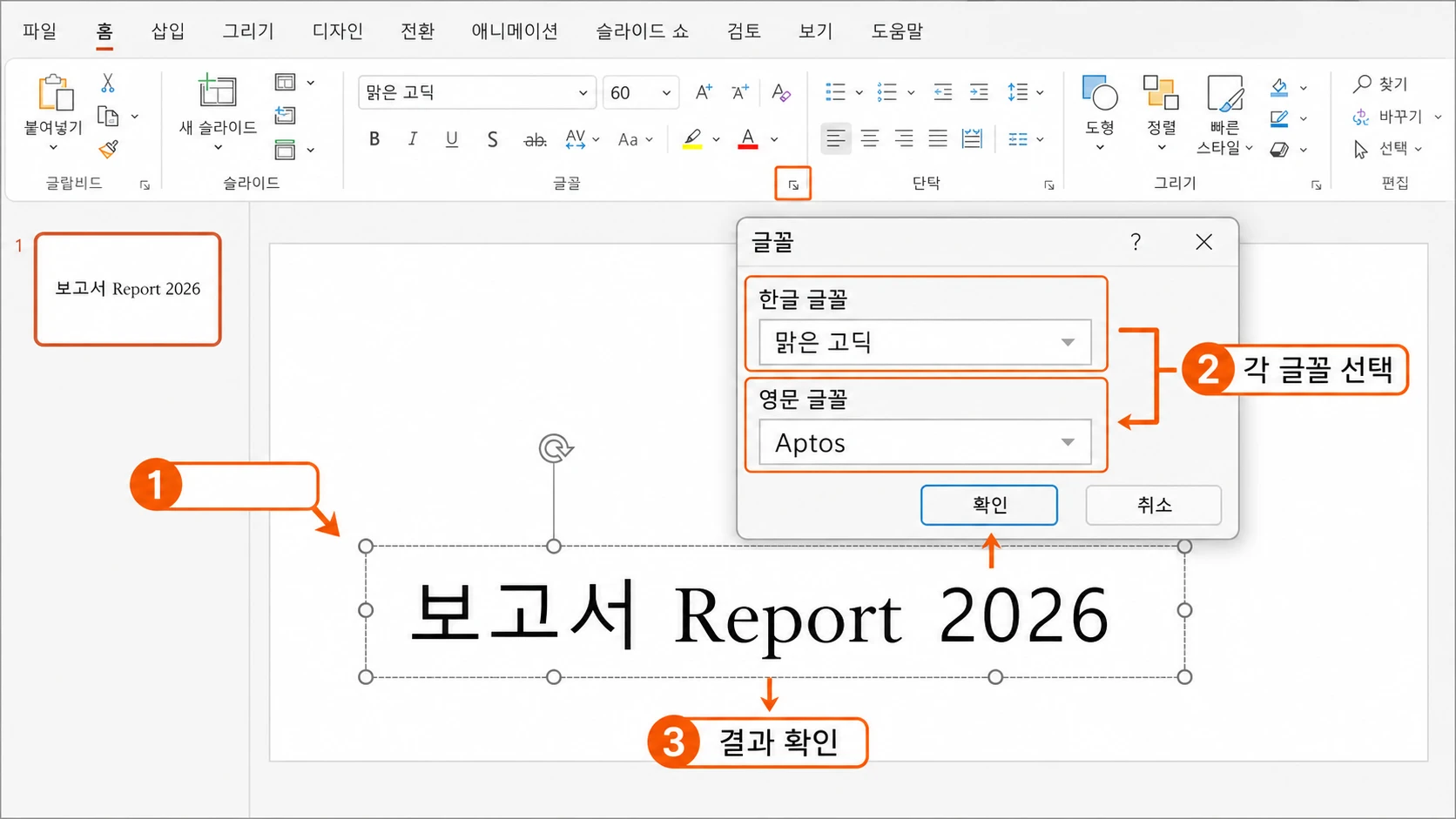Toggle Bold formatting
The height and width of the screenshot is (819, 1456).
coord(374,139)
